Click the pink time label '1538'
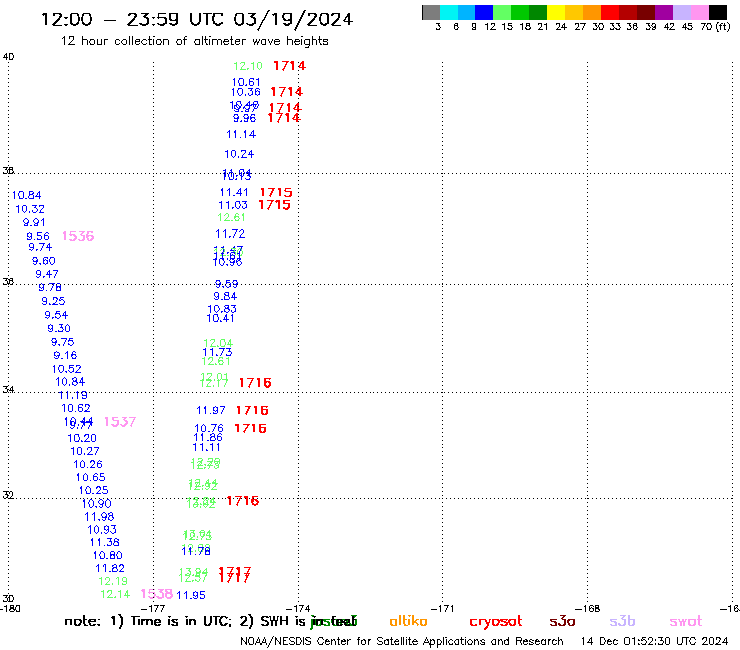 (x=157, y=594)
